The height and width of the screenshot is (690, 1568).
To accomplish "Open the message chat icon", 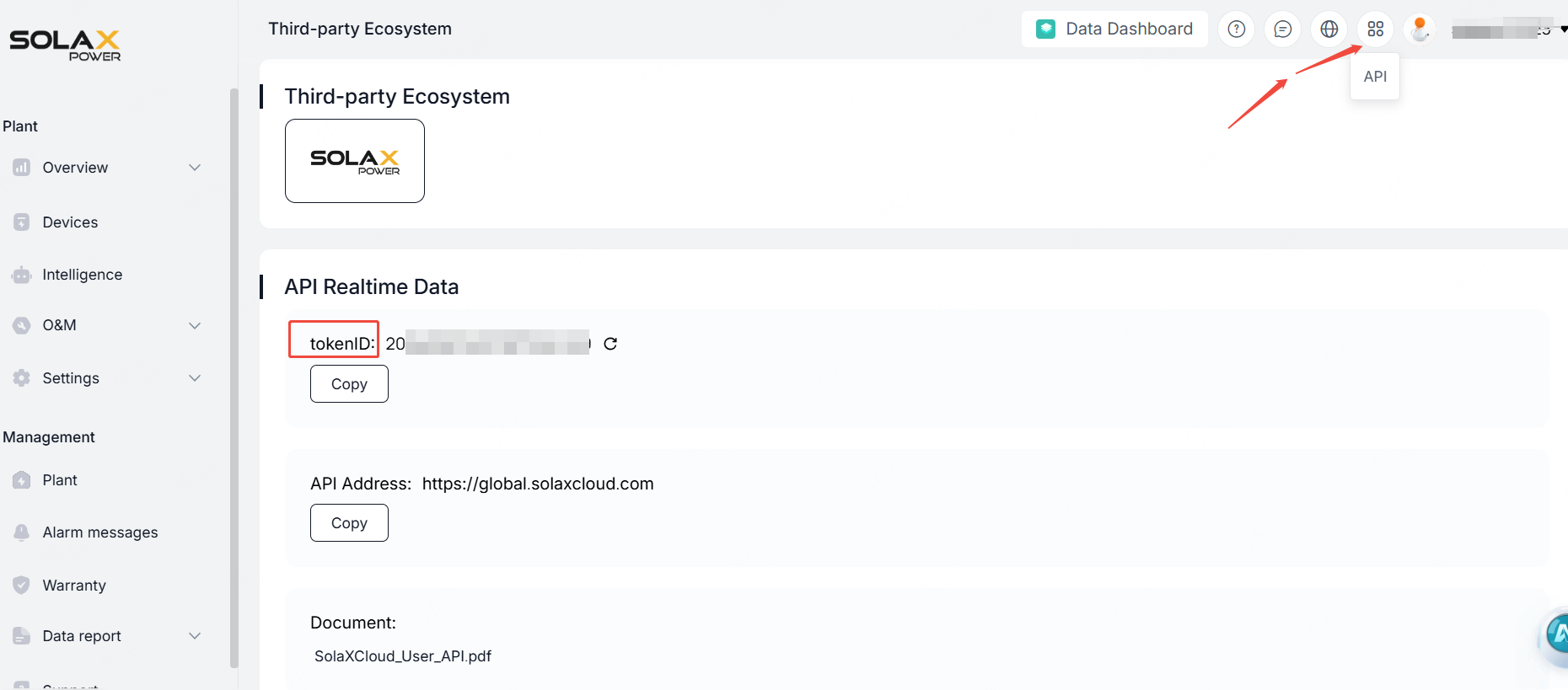I will 1282,29.
